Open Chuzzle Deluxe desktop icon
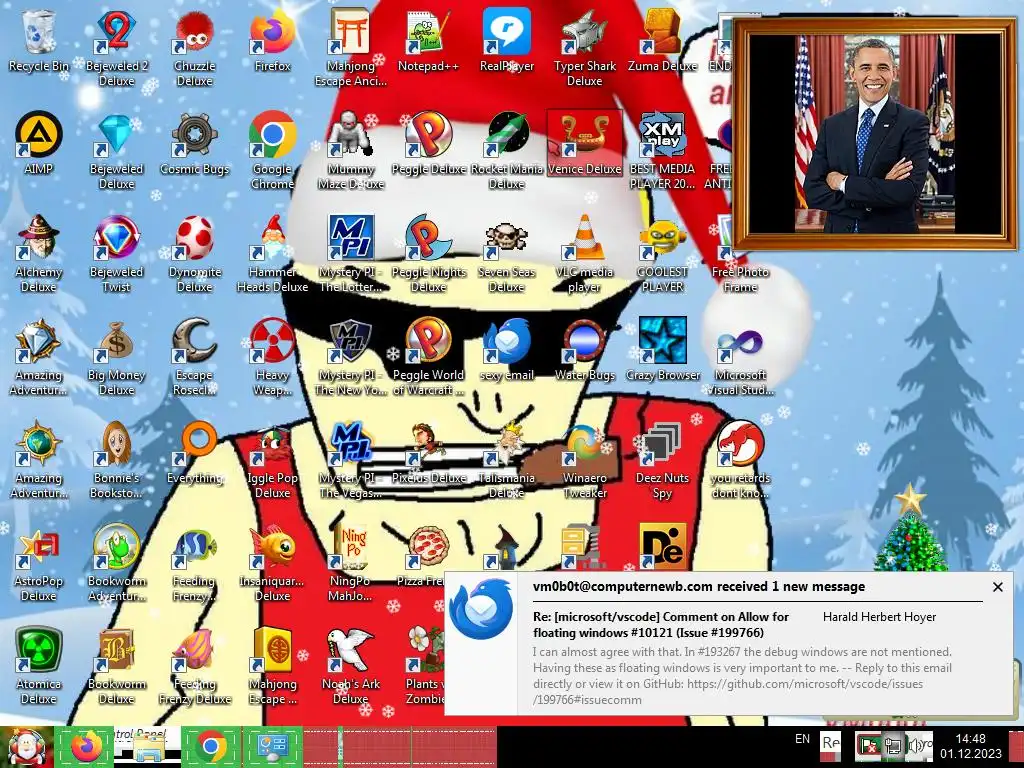 pos(195,47)
